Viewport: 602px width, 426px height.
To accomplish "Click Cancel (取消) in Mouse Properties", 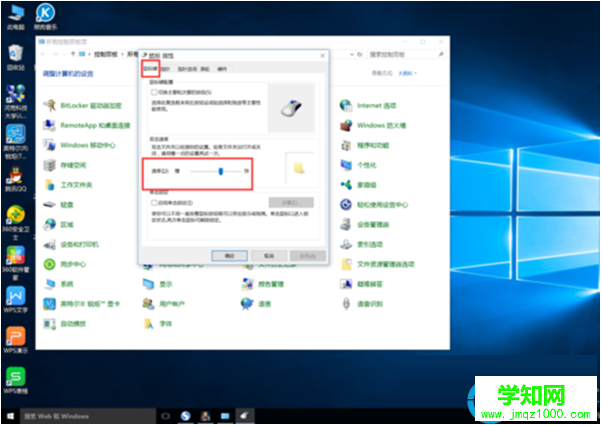I will (x=269, y=256).
